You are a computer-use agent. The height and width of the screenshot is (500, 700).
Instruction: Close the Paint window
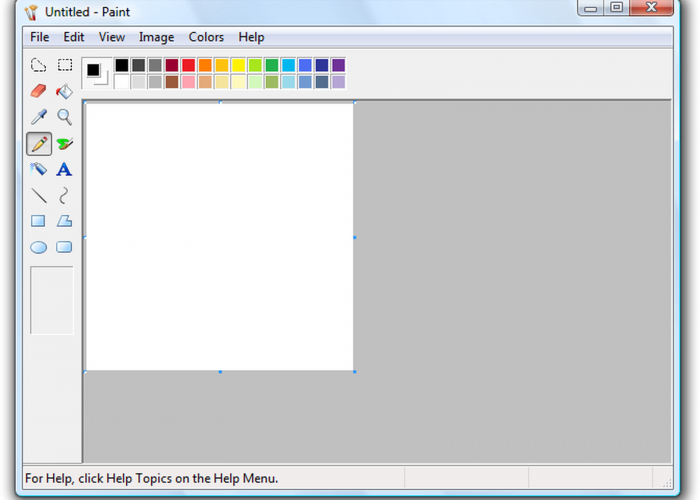tap(651, 8)
